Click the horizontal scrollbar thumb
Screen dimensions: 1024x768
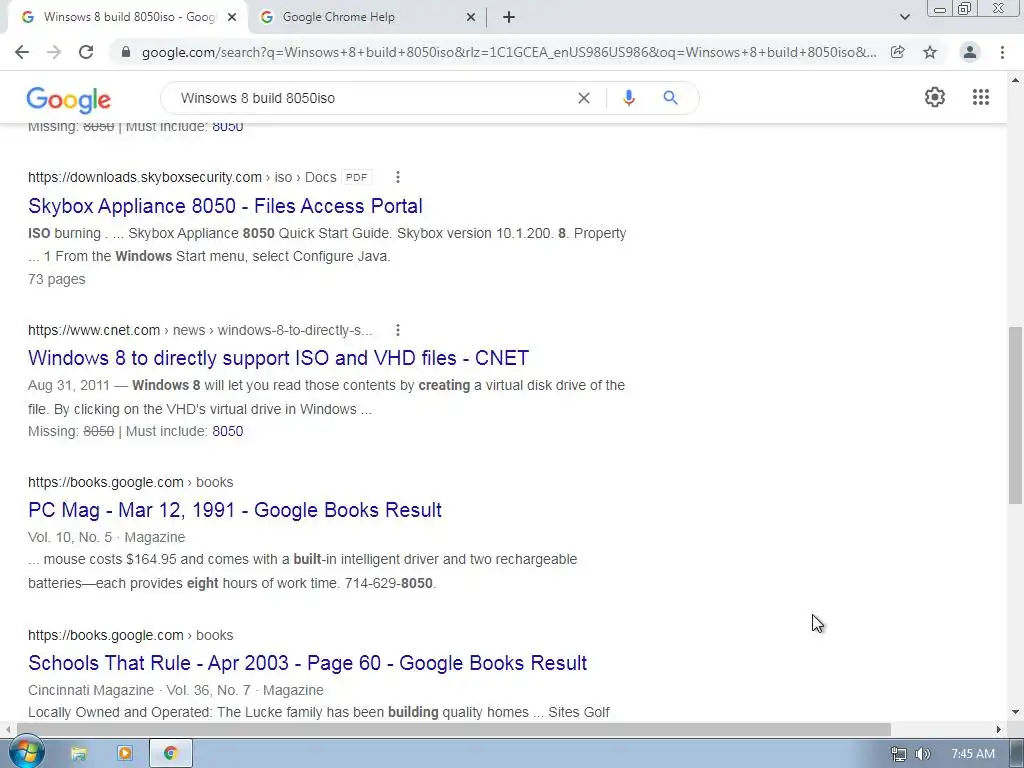(x=454, y=729)
